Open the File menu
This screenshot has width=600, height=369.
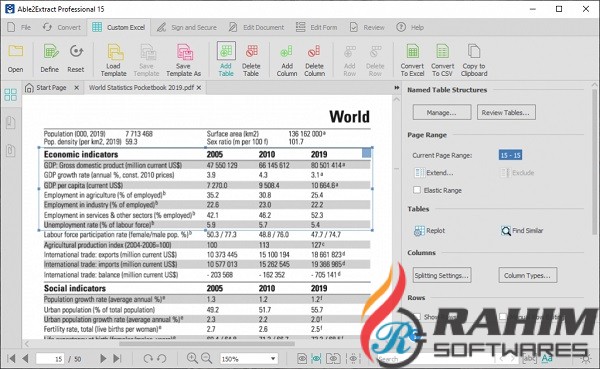click(19, 27)
